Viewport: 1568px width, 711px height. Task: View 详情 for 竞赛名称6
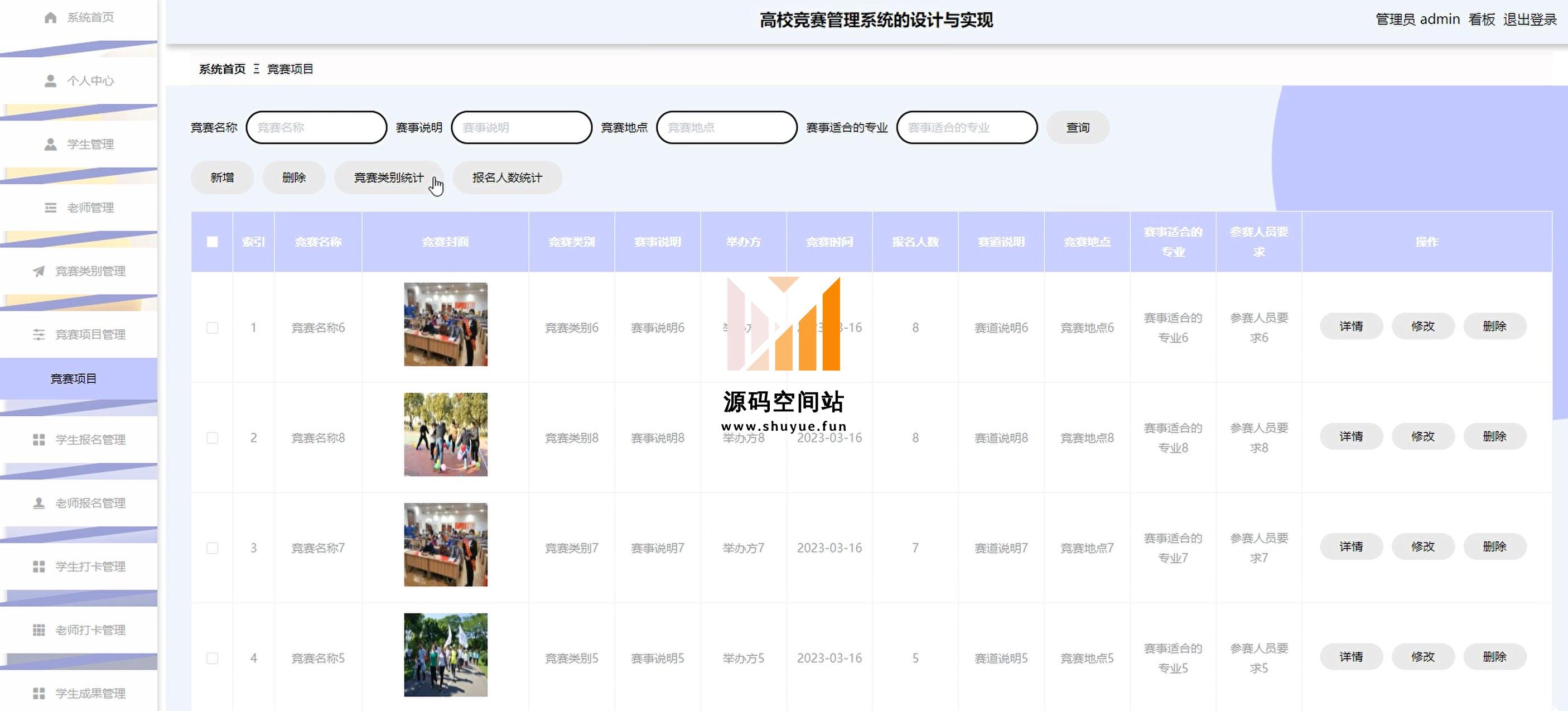[x=1352, y=326]
